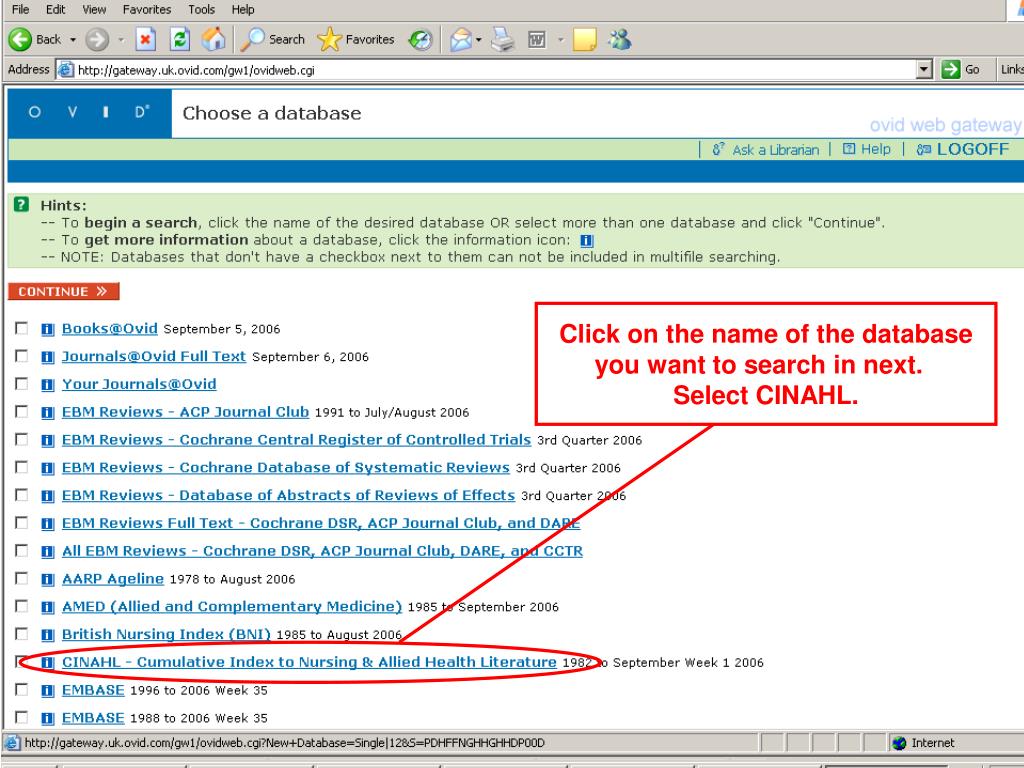Click the Mail envelope icon
The height and width of the screenshot is (768, 1024).
click(460, 40)
